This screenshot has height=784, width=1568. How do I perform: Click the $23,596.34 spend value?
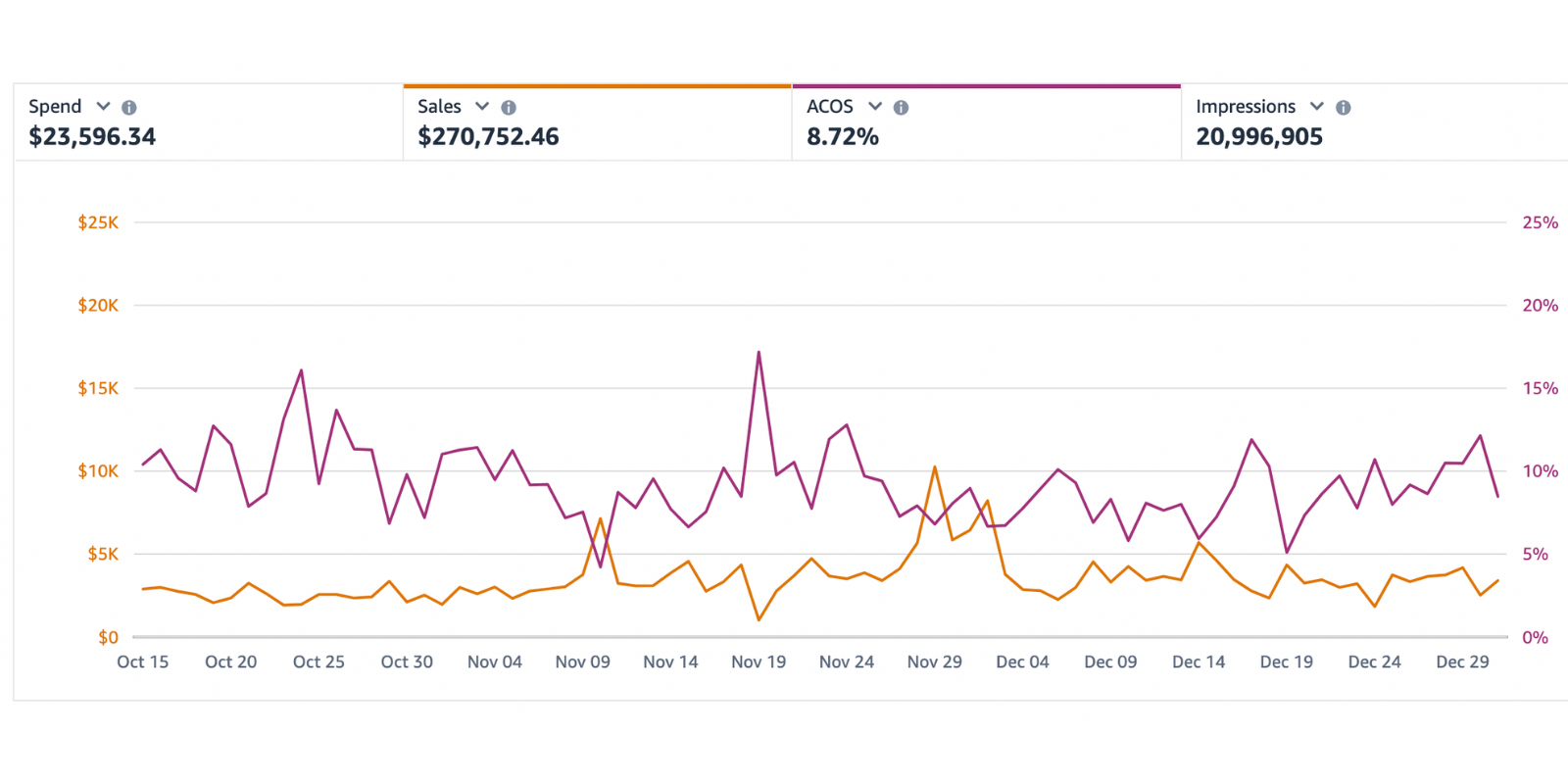click(92, 137)
